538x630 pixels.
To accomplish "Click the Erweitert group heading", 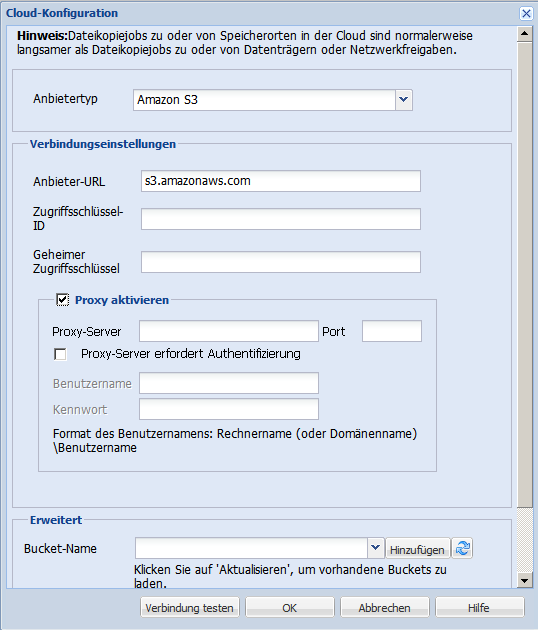I will (56, 520).
